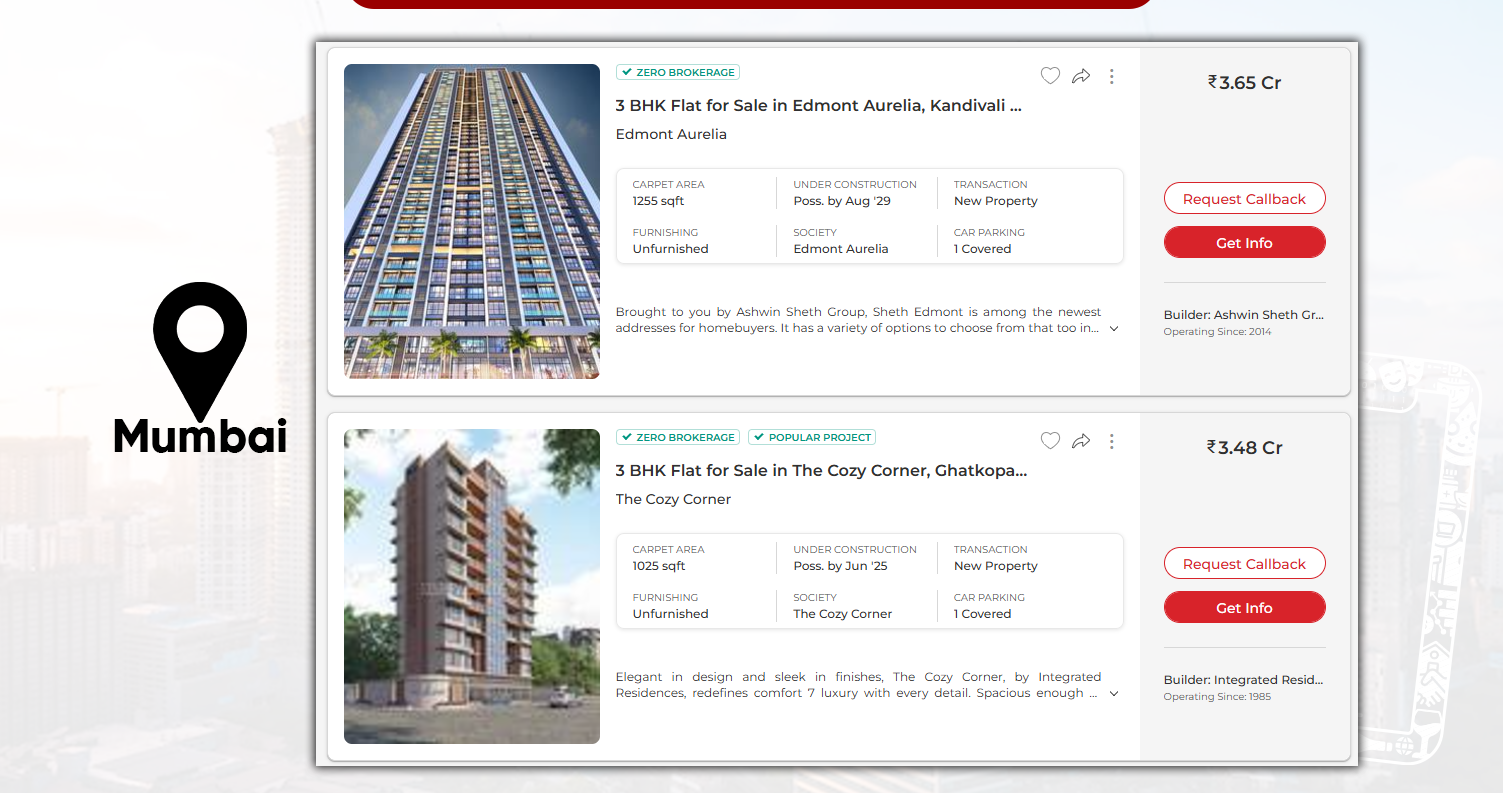
Task: Share The Cozy Corner listing
Action: point(1081,440)
